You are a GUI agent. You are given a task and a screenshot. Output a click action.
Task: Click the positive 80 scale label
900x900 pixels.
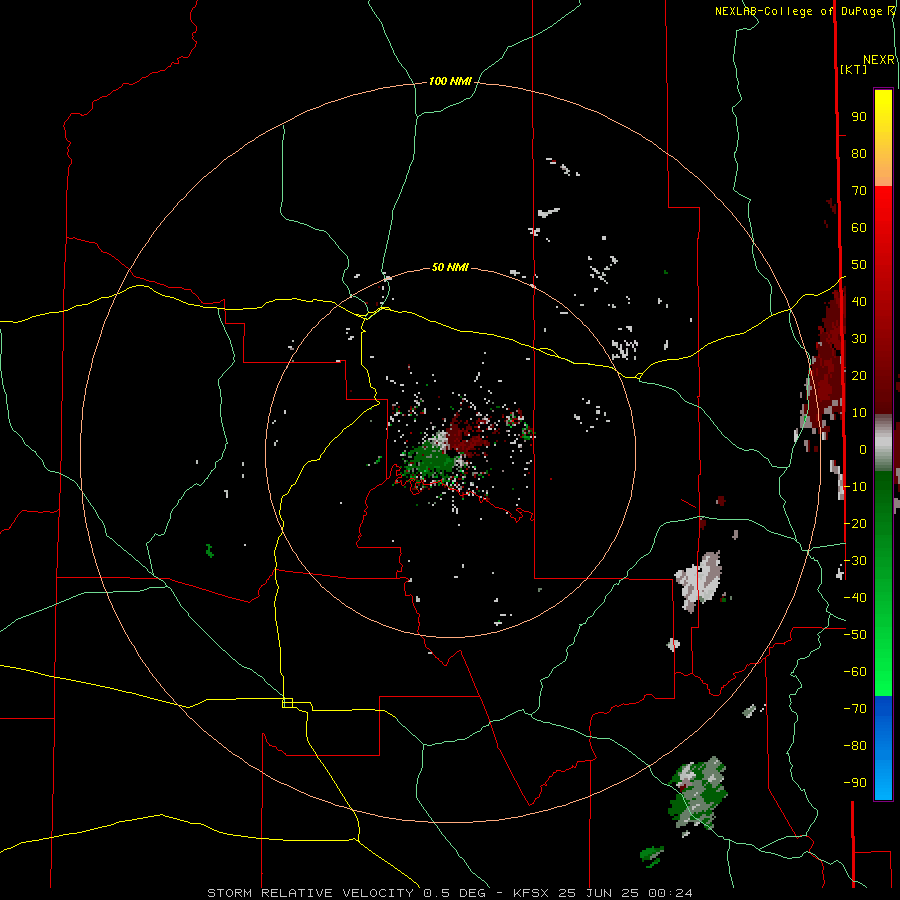(x=859, y=153)
